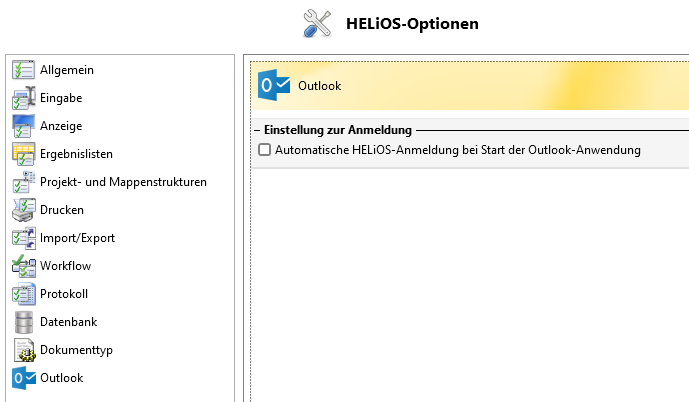The width and height of the screenshot is (689, 402).
Task: Click the Projekt- und Mappenstrukturen icon
Action: 23,182
